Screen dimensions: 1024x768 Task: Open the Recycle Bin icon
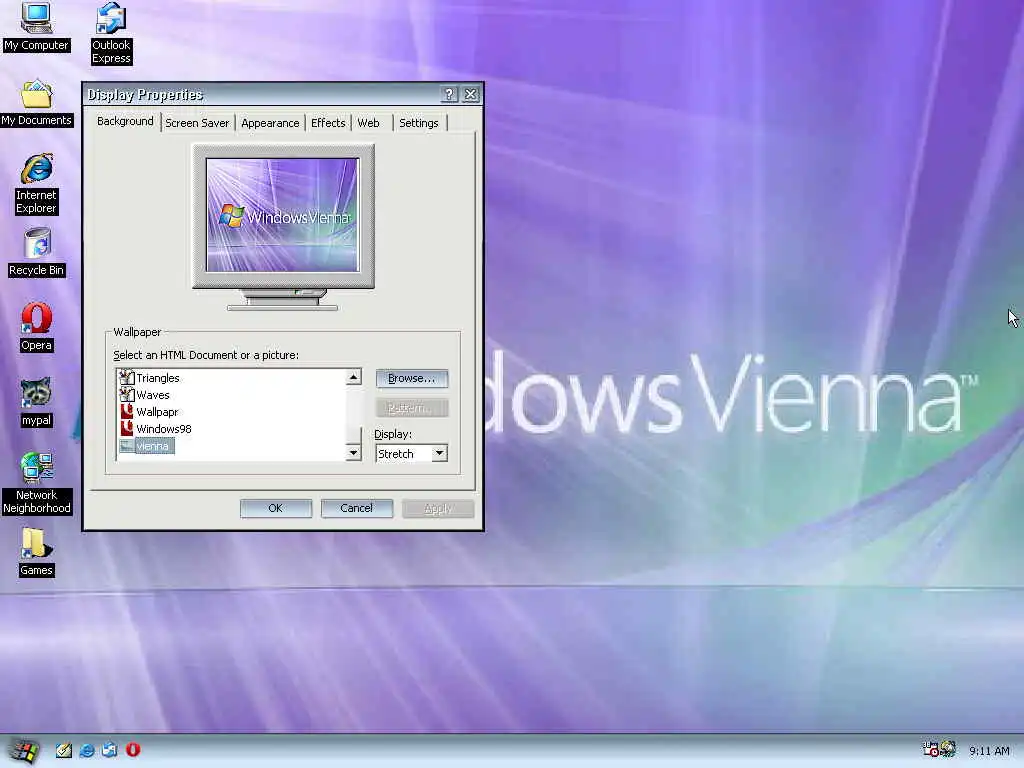click(x=36, y=252)
